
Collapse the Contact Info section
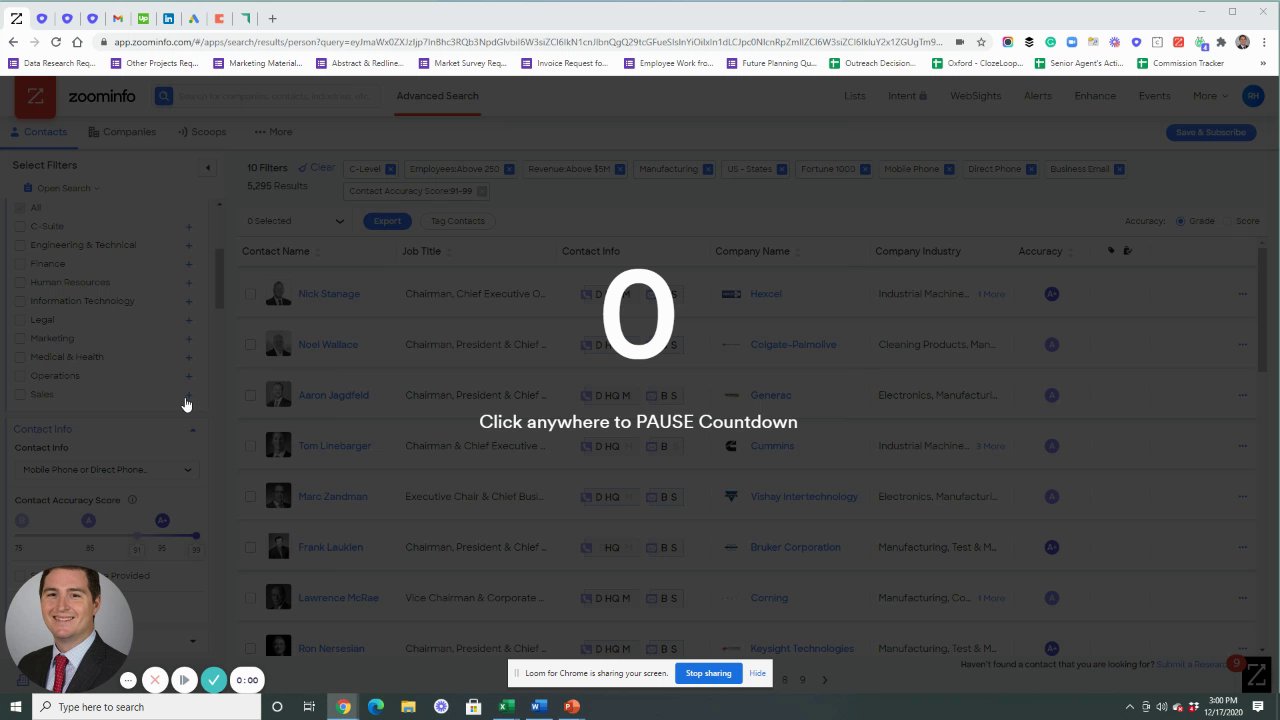[193, 430]
